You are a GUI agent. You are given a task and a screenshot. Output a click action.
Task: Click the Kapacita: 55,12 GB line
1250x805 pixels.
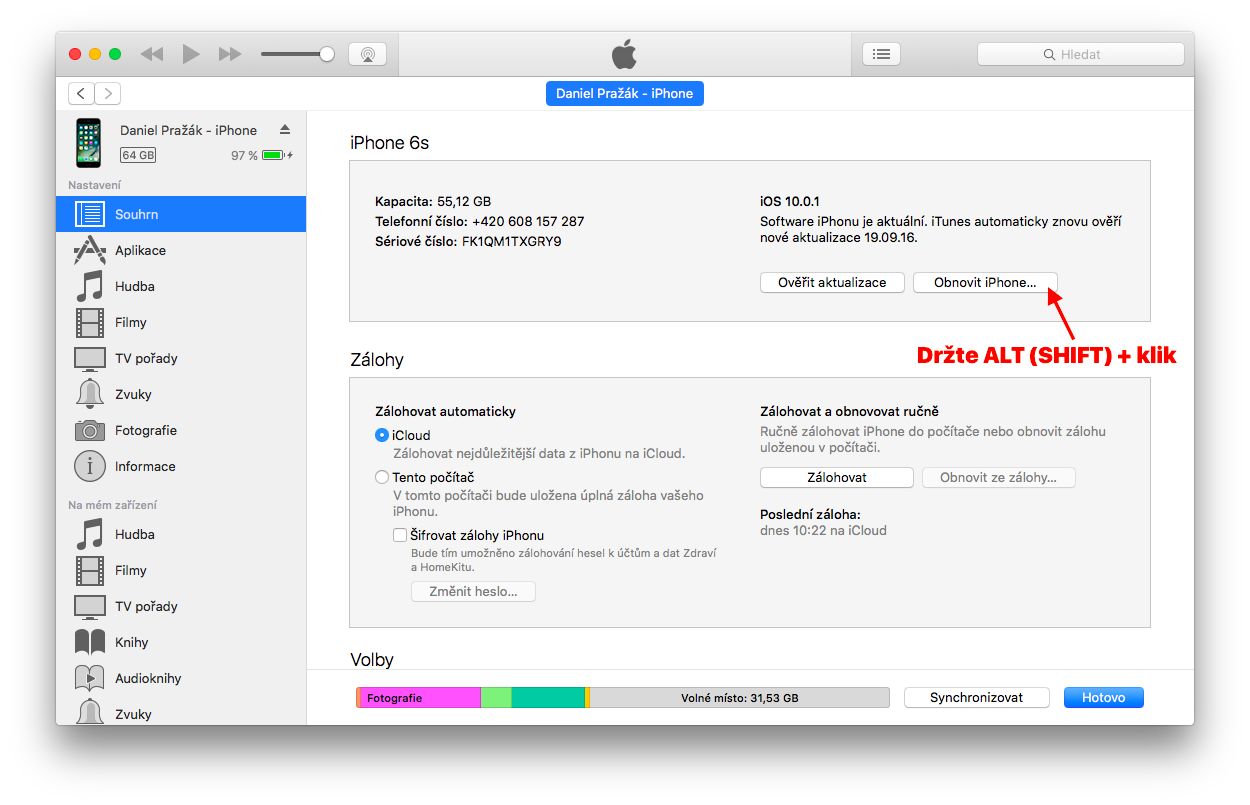tap(433, 201)
